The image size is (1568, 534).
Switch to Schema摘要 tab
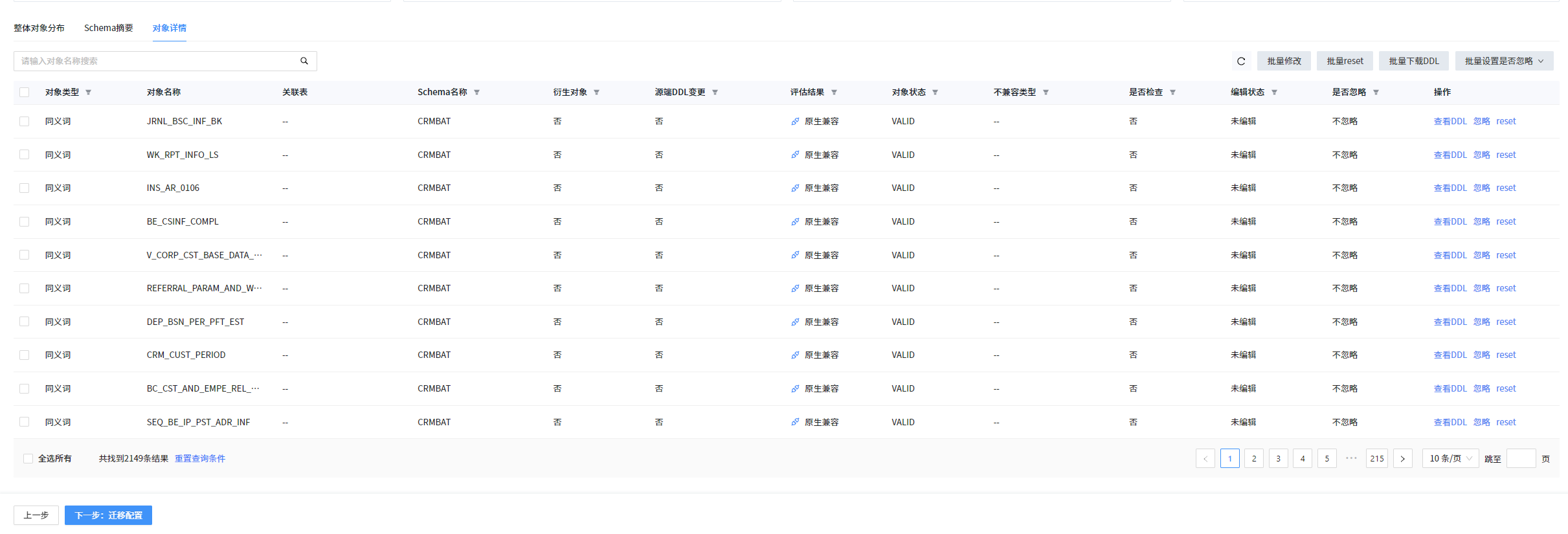tap(108, 28)
